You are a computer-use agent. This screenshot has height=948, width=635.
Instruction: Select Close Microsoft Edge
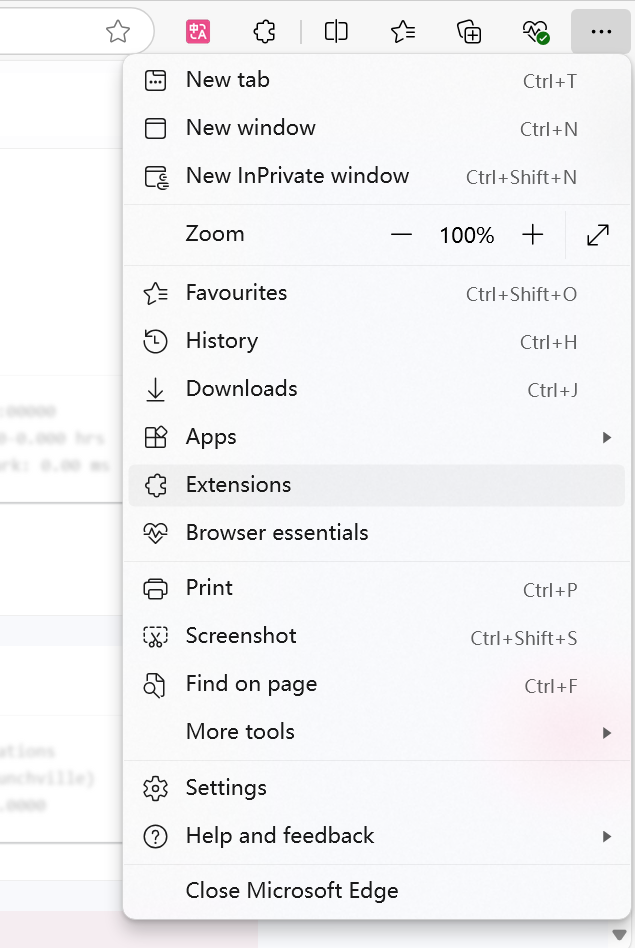click(292, 891)
